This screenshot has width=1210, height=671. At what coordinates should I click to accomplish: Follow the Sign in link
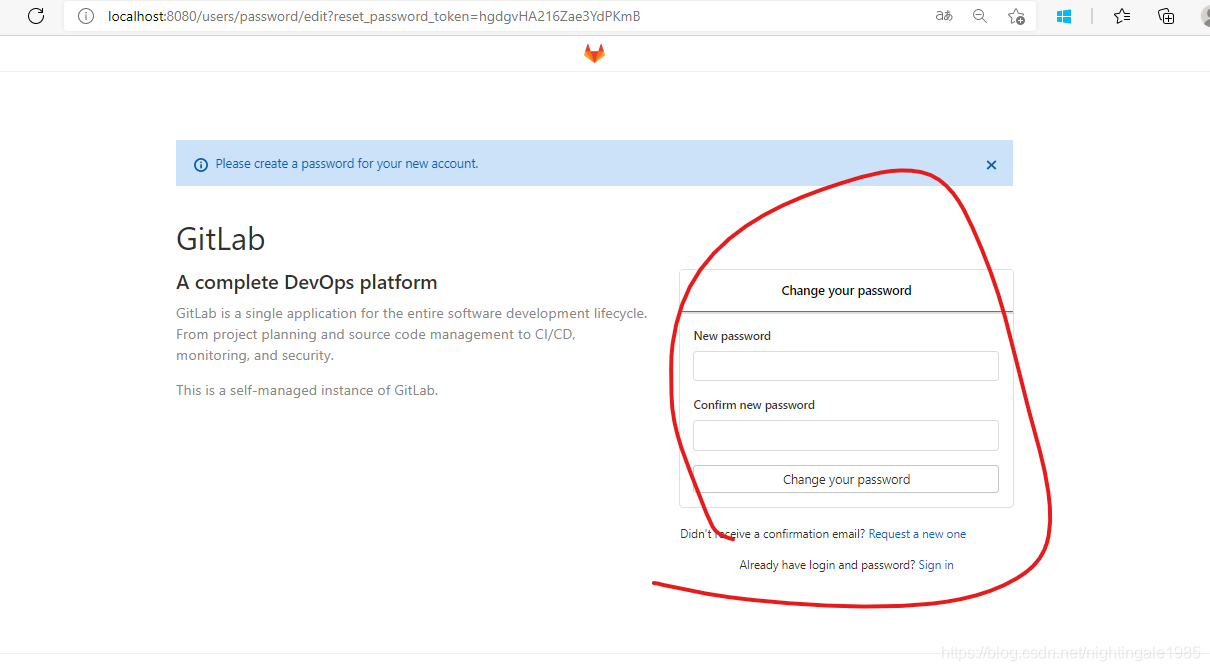[936, 565]
